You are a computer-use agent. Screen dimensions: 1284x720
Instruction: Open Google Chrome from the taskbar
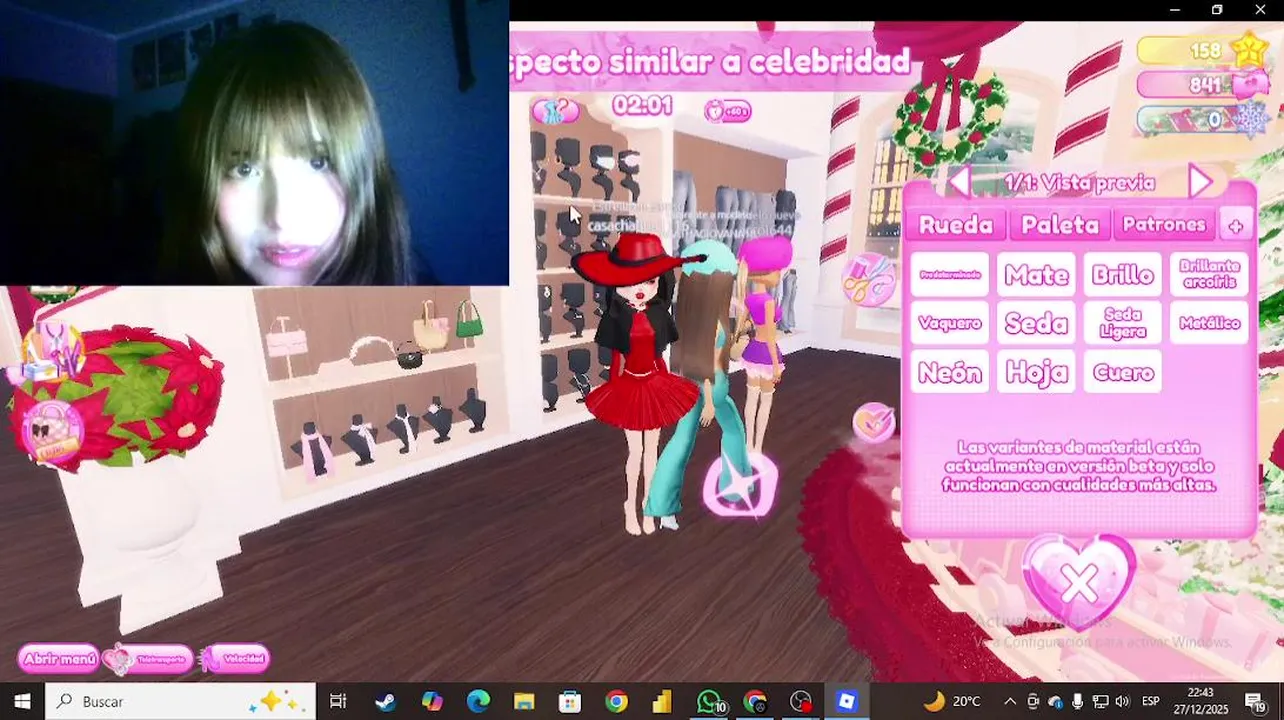[x=616, y=701]
